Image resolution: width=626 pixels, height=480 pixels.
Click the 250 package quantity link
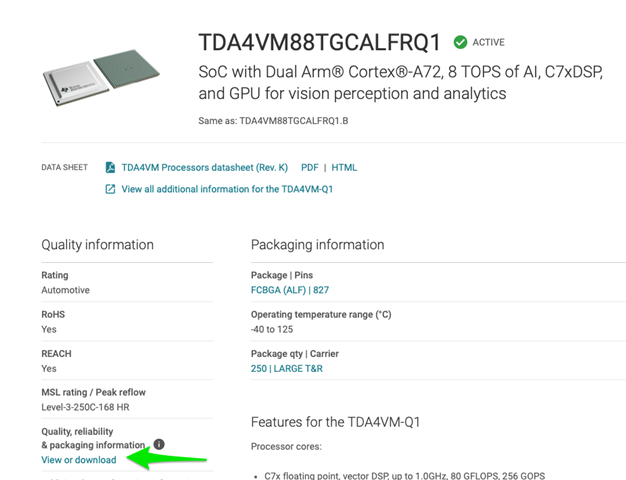259,368
